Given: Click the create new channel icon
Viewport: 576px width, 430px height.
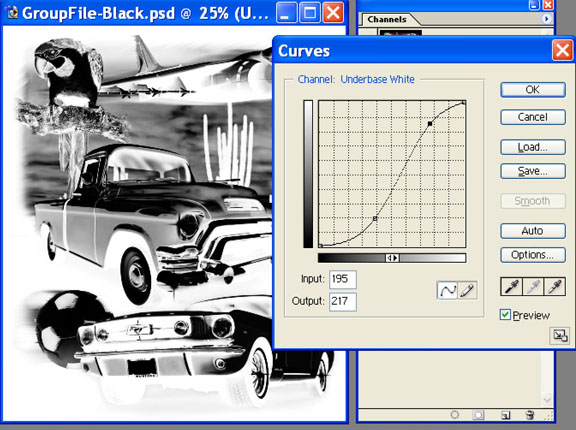Looking at the screenshot, I should pos(506,415).
